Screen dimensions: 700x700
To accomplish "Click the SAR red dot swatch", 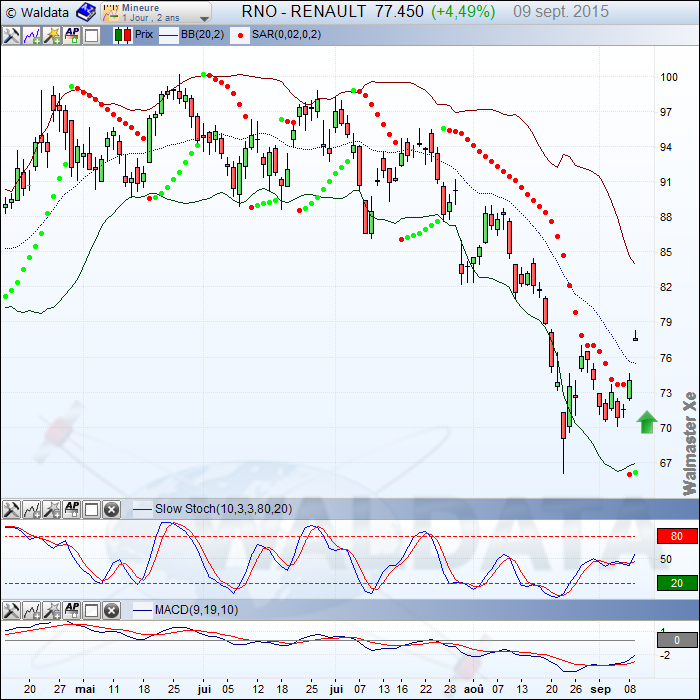I will click(x=240, y=35).
